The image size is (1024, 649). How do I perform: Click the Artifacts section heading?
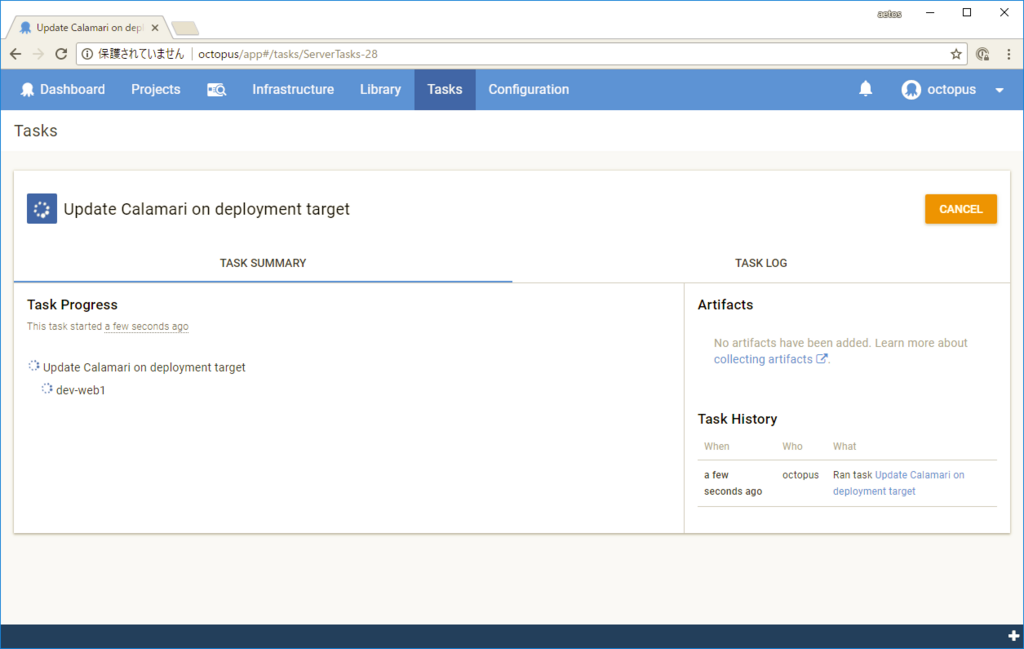coord(725,305)
